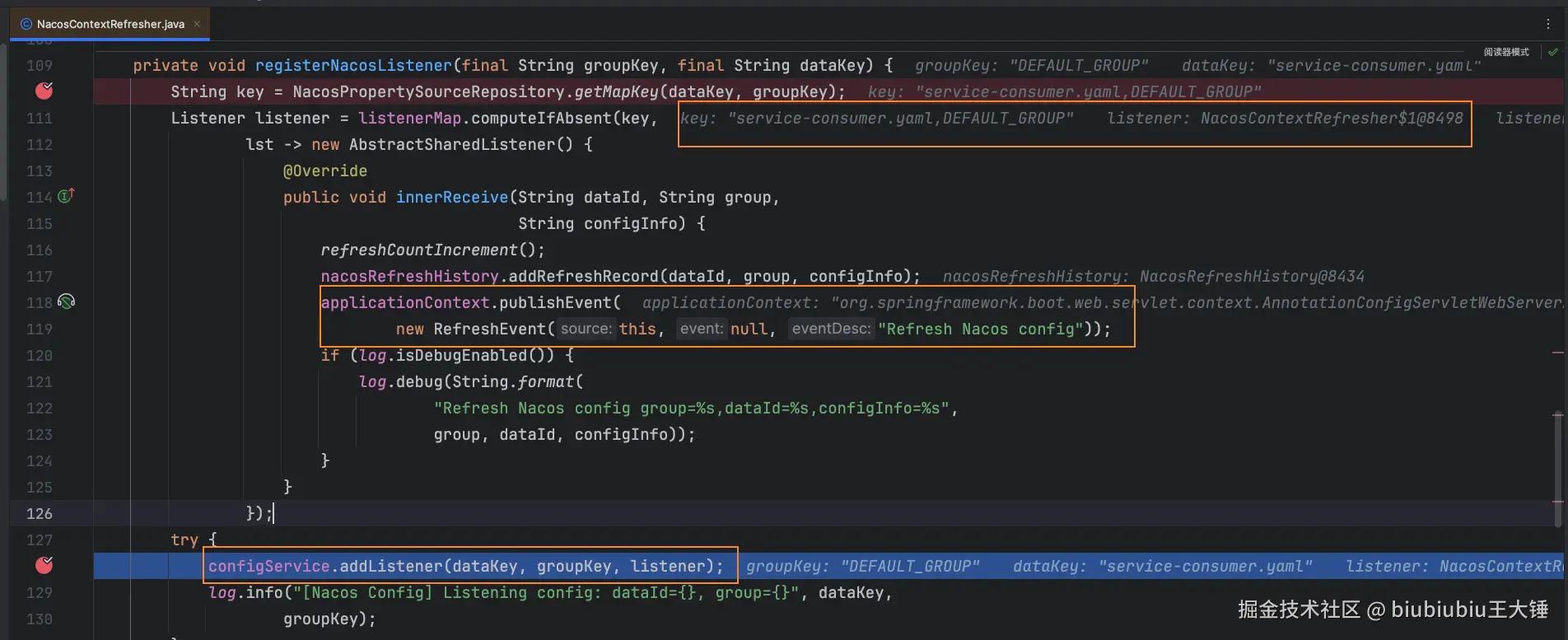Click line number 109 in the gutter
The image size is (1568, 640).
[40, 65]
